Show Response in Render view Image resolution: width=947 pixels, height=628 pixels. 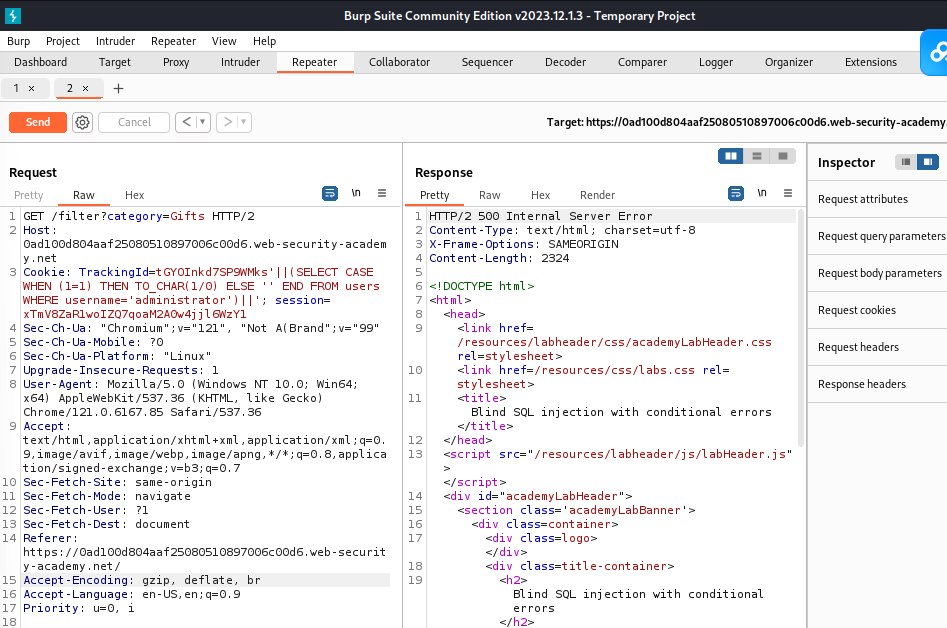pos(597,195)
